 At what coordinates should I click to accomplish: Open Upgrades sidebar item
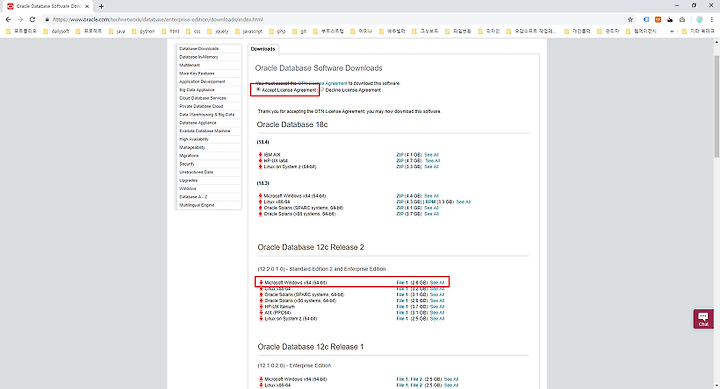188,180
